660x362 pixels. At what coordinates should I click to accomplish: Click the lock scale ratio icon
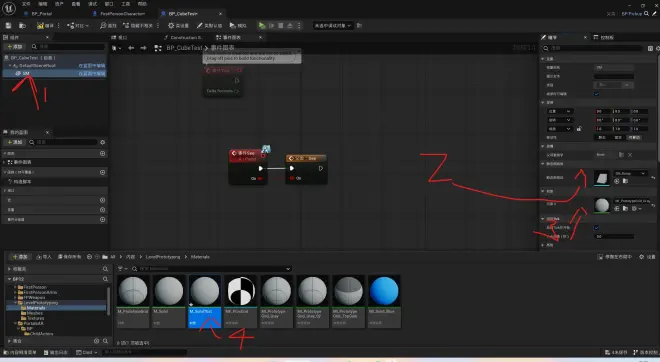click(x=579, y=129)
